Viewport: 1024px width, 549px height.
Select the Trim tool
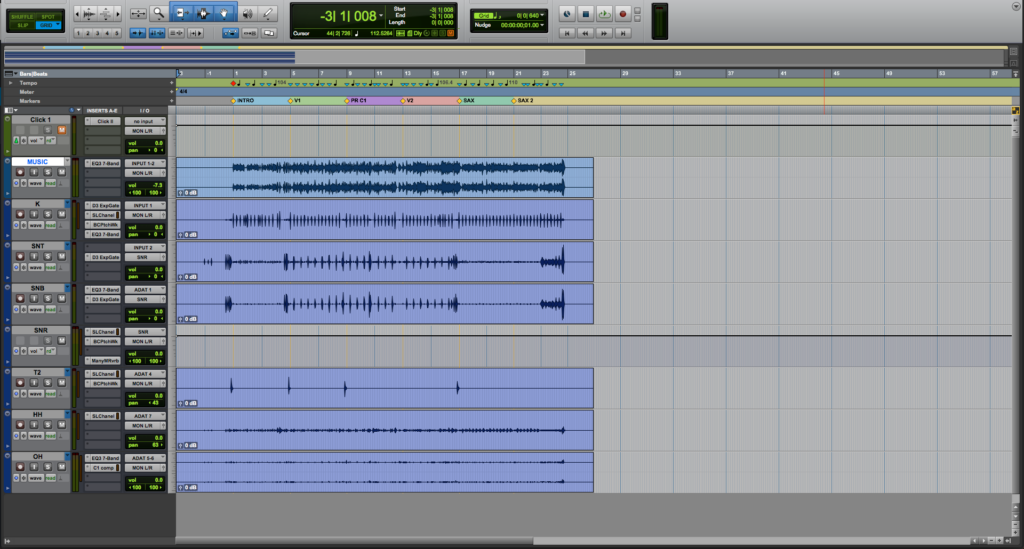(181, 13)
